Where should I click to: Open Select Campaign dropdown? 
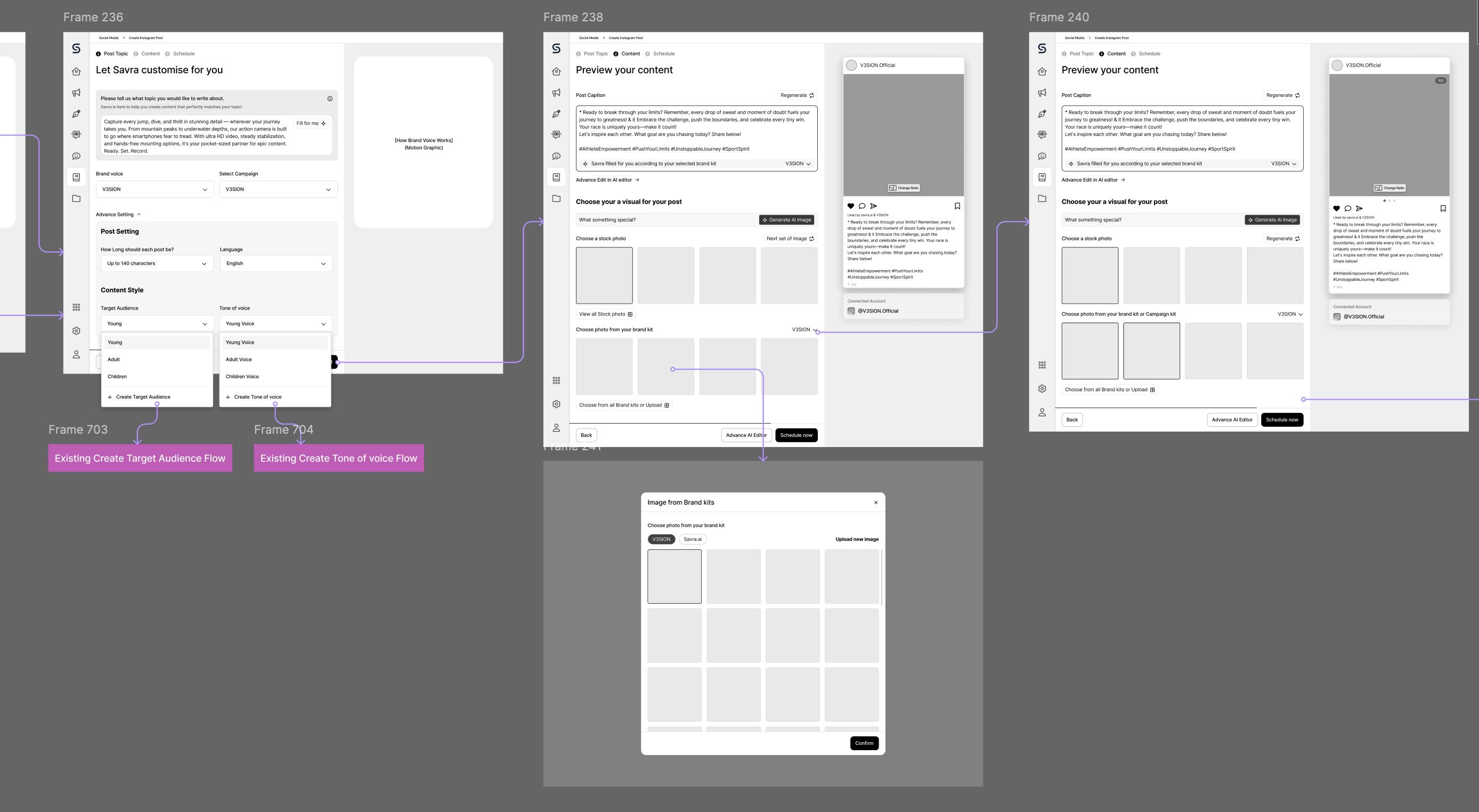pyautogui.click(x=278, y=190)
